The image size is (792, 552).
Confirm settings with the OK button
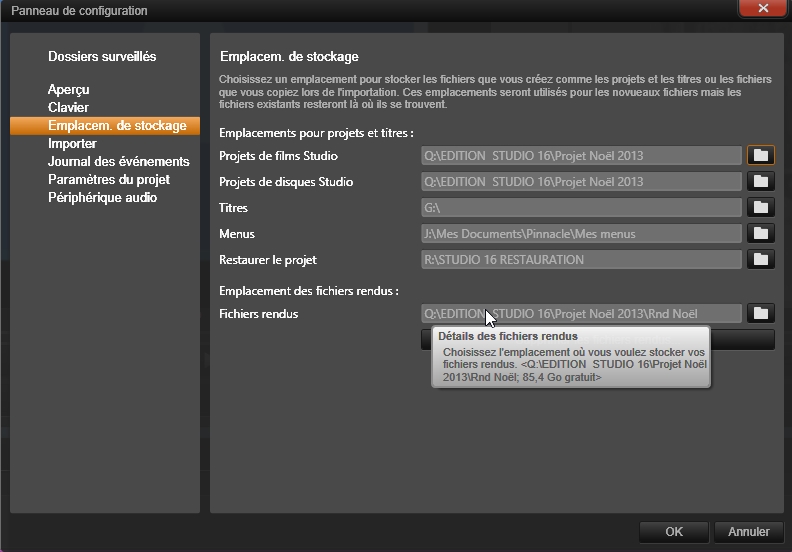tap(674, 532)
